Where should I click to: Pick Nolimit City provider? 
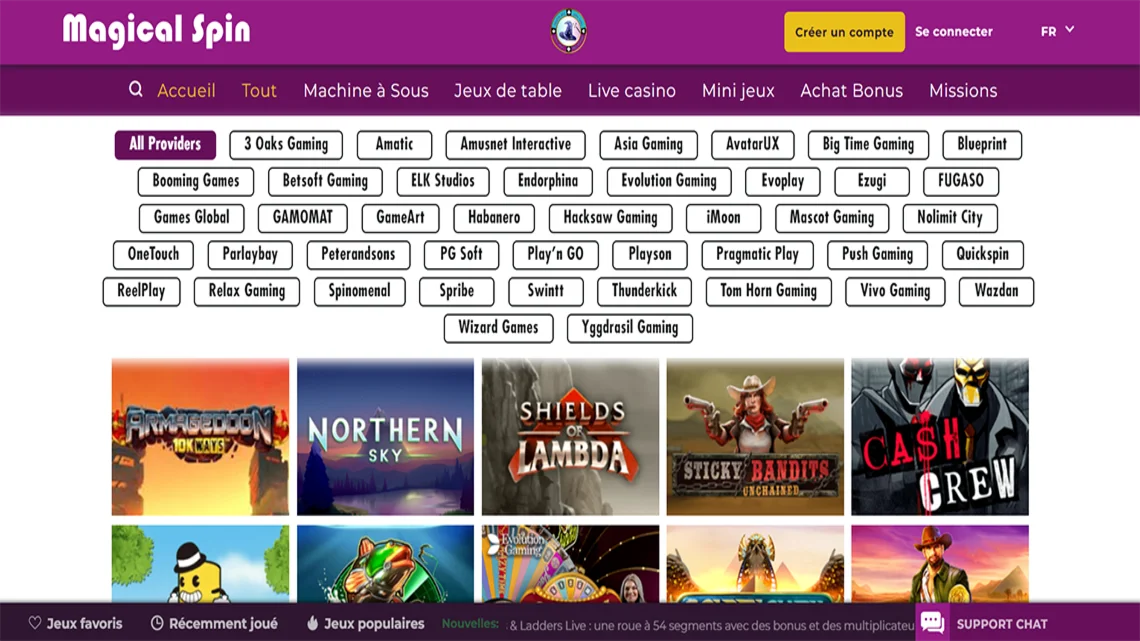950,217
